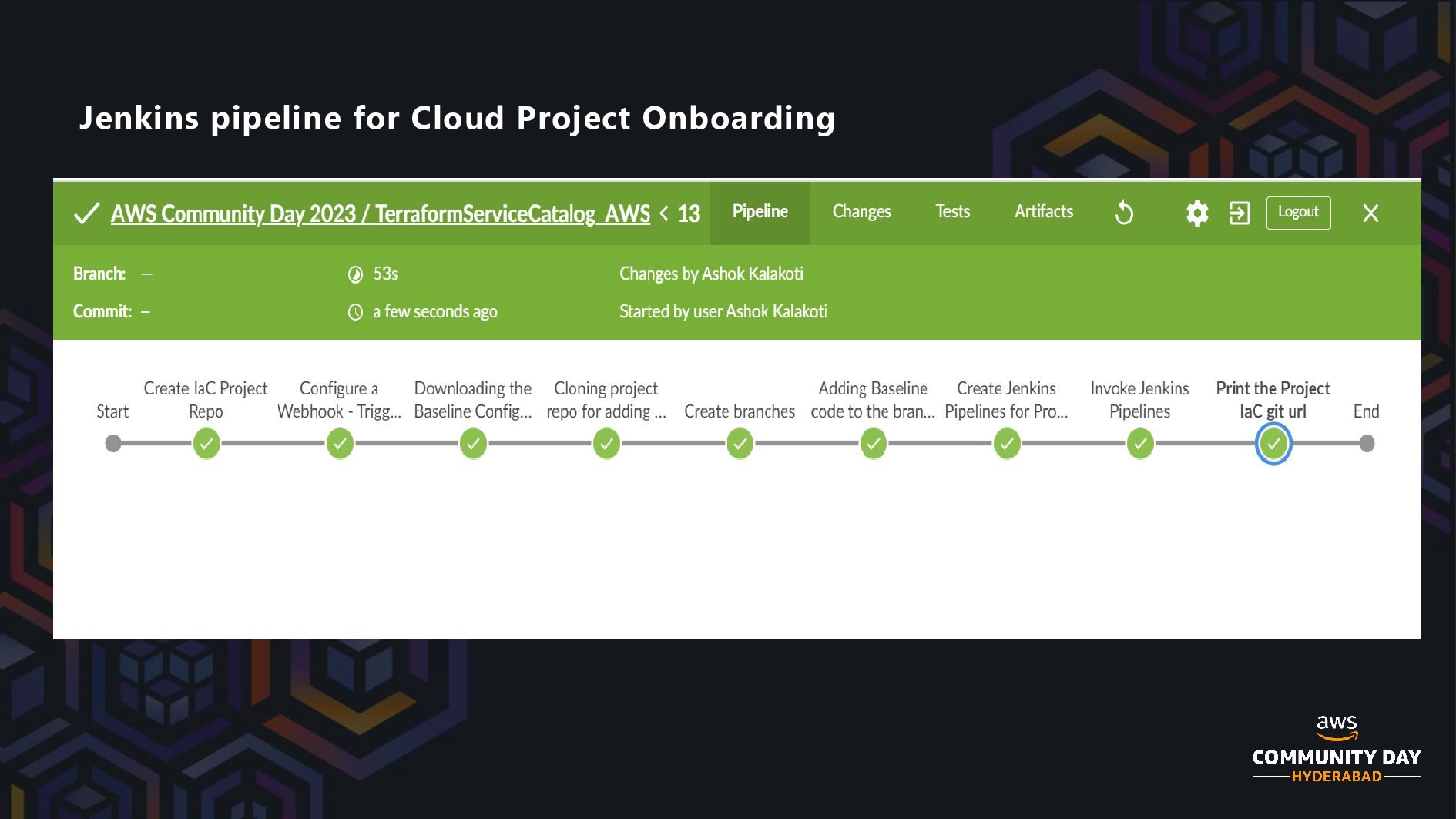
Task: Select the End node in pipeline graph
Action: point(1367,444)
